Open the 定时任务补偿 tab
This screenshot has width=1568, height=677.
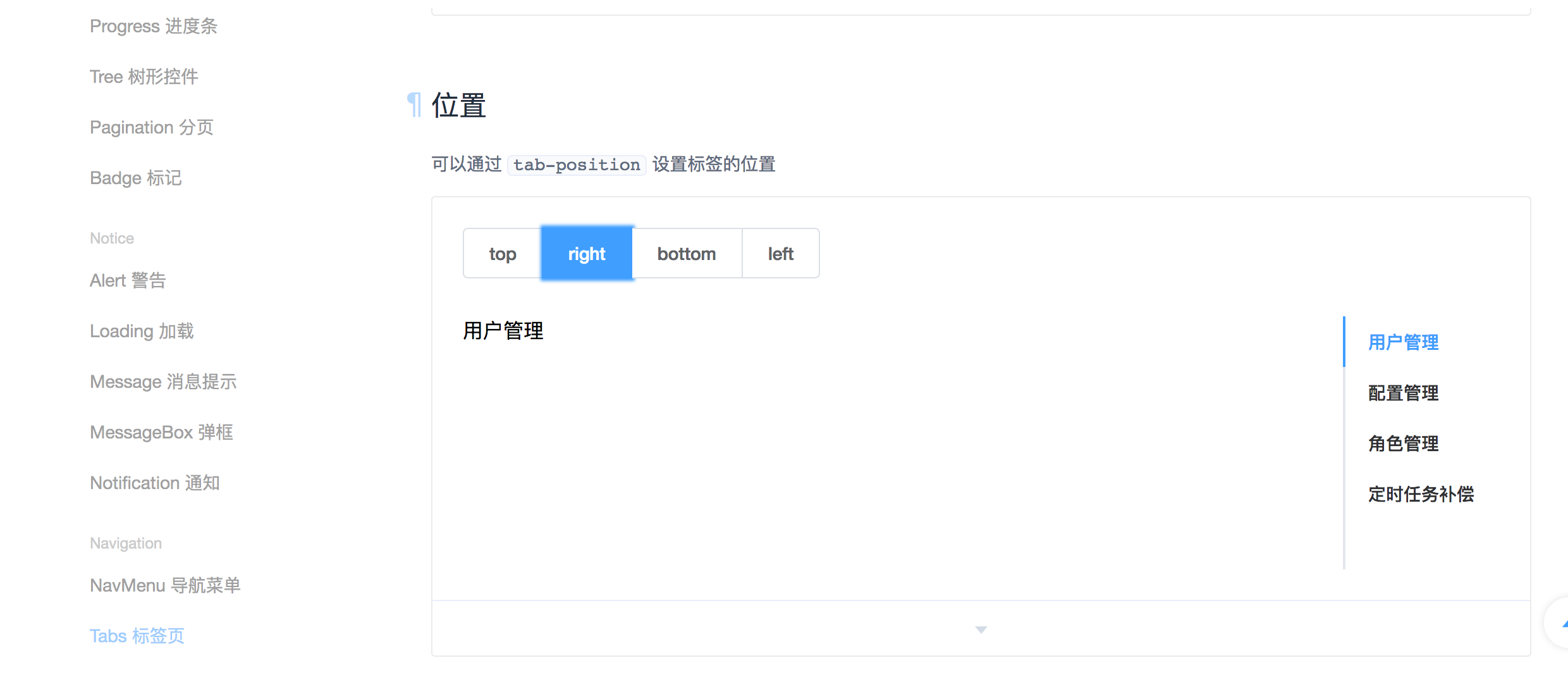[1421, 494]
